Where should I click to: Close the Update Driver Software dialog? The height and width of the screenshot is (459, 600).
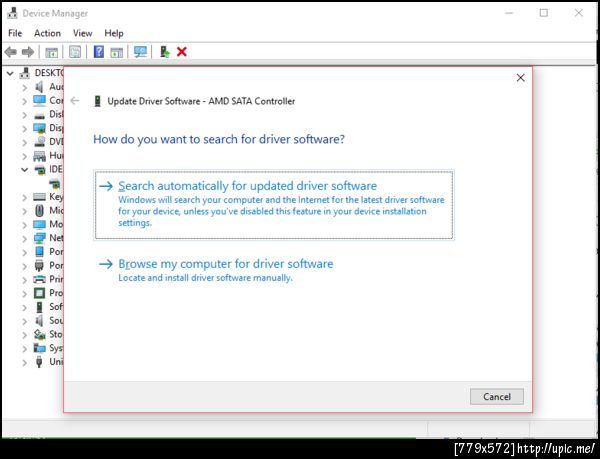(520, 78)
